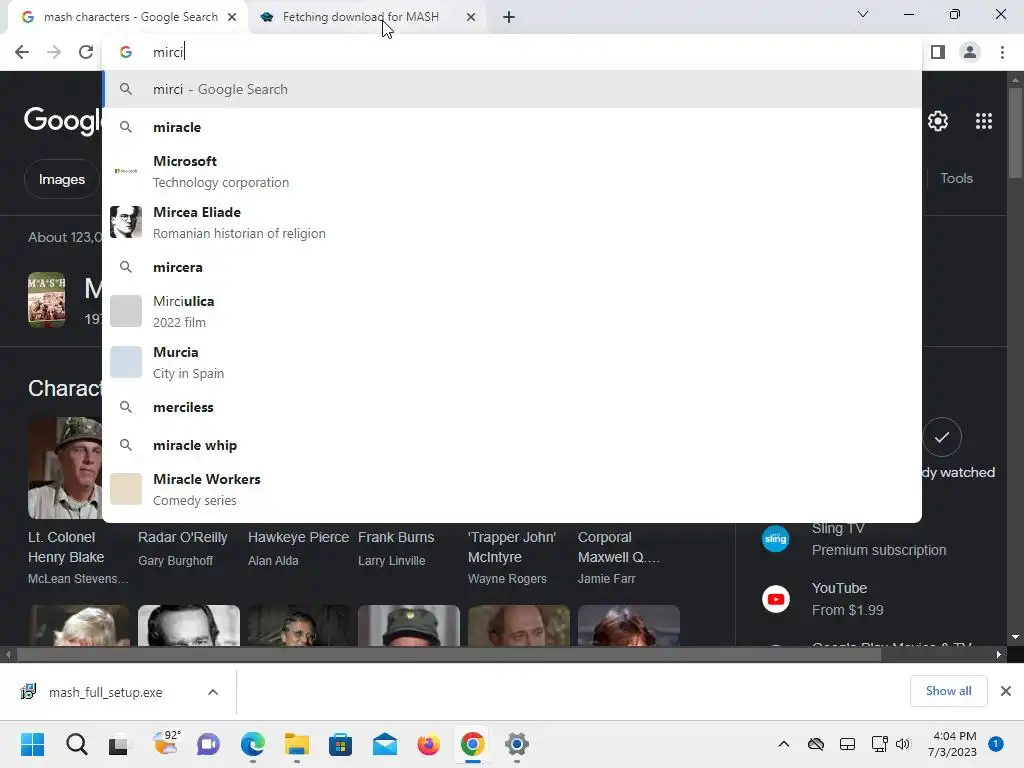Open the Hawkeye Pierce character link
The width and height of the screenshot is (1024, 768).
coord(298,537)
